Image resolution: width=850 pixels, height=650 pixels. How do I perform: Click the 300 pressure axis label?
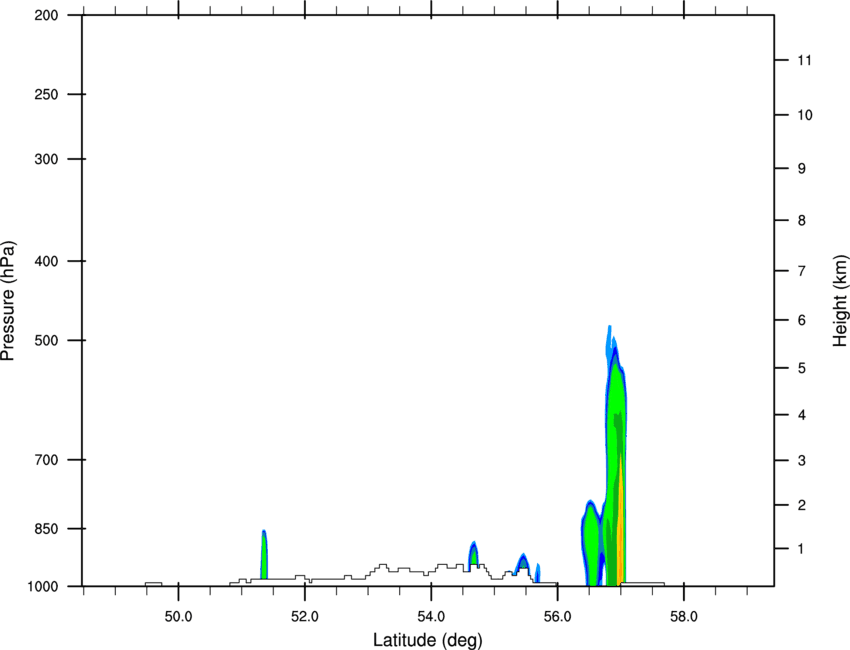coord(46,159)
